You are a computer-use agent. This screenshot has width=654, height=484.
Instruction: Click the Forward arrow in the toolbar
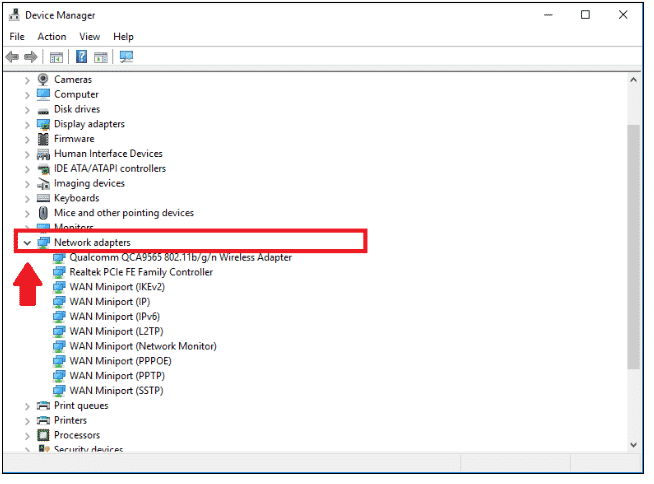pyautogui.click(x=31, y=57)
